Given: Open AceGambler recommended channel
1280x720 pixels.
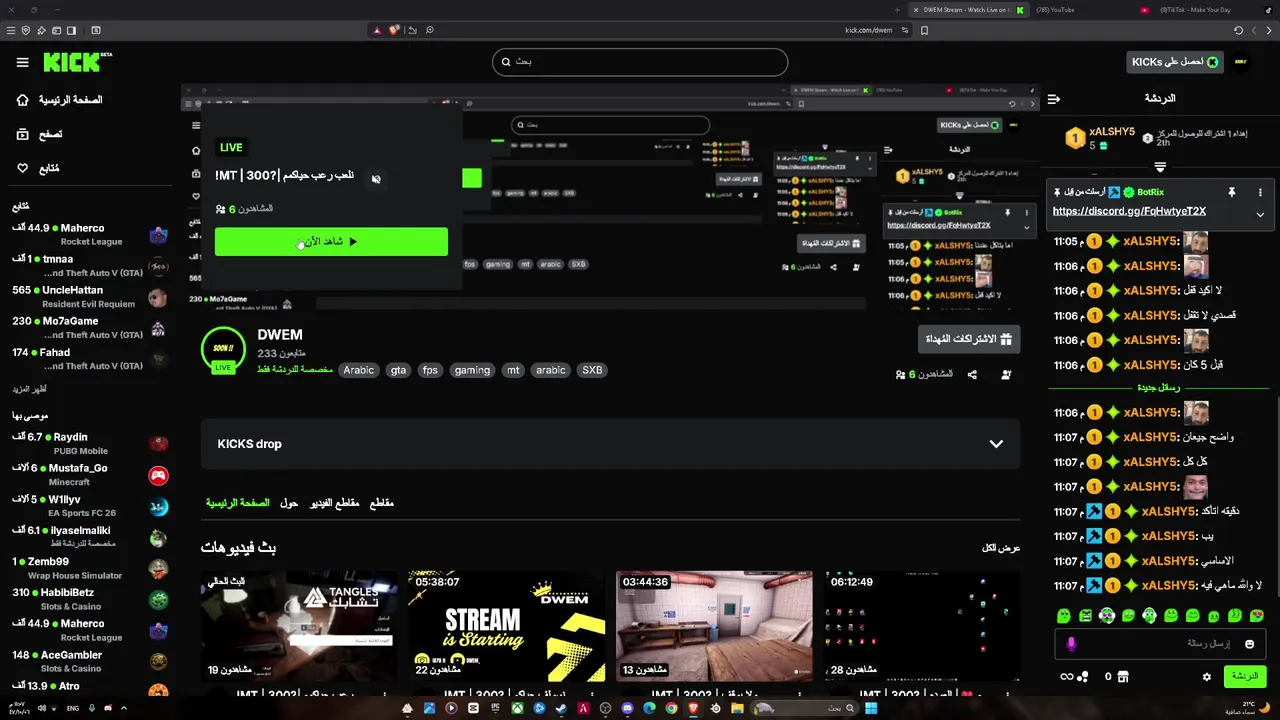Looking at the screenshot, I should pos(90,661).
